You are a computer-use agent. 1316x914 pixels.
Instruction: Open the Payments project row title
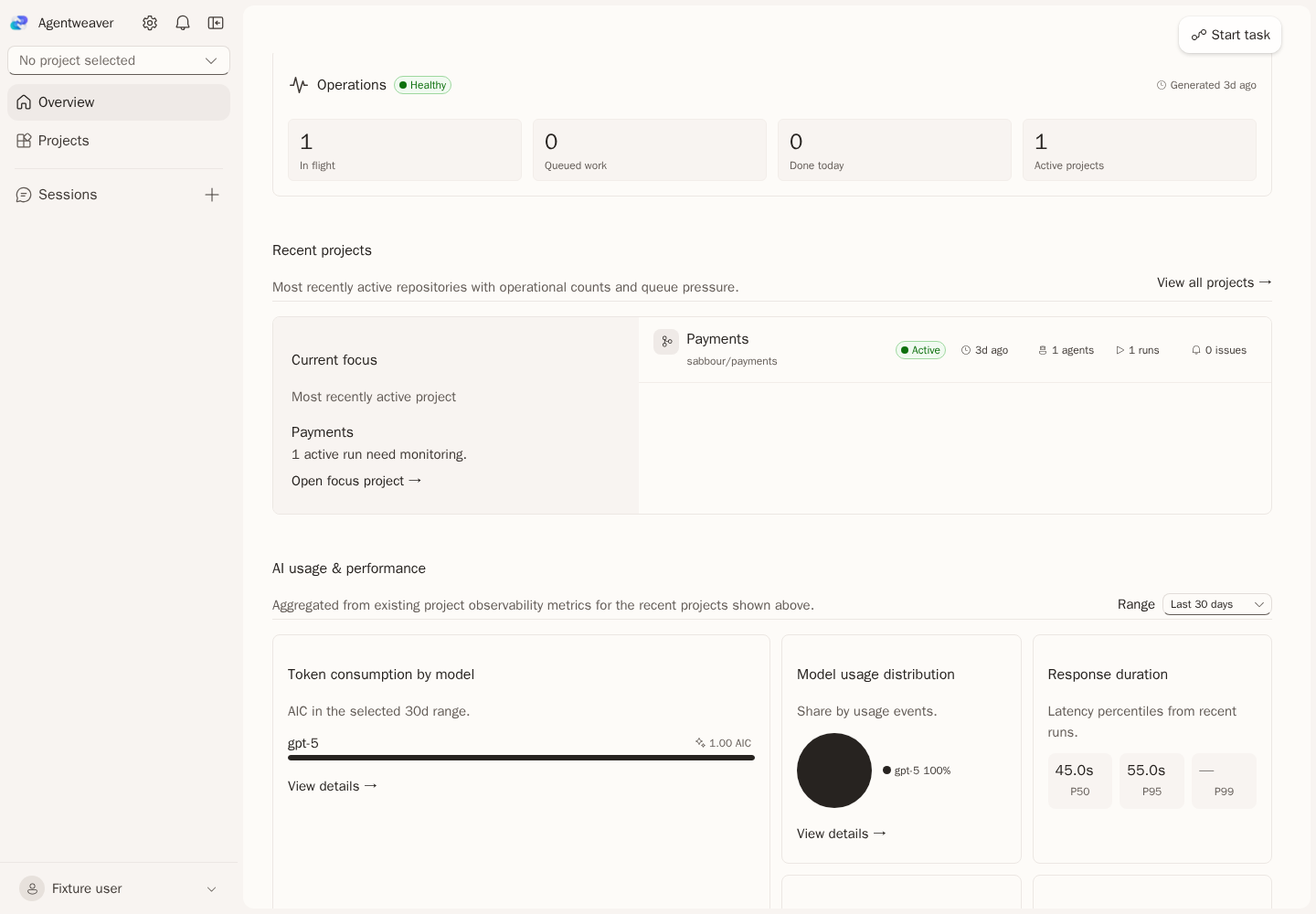click(717, 339)
